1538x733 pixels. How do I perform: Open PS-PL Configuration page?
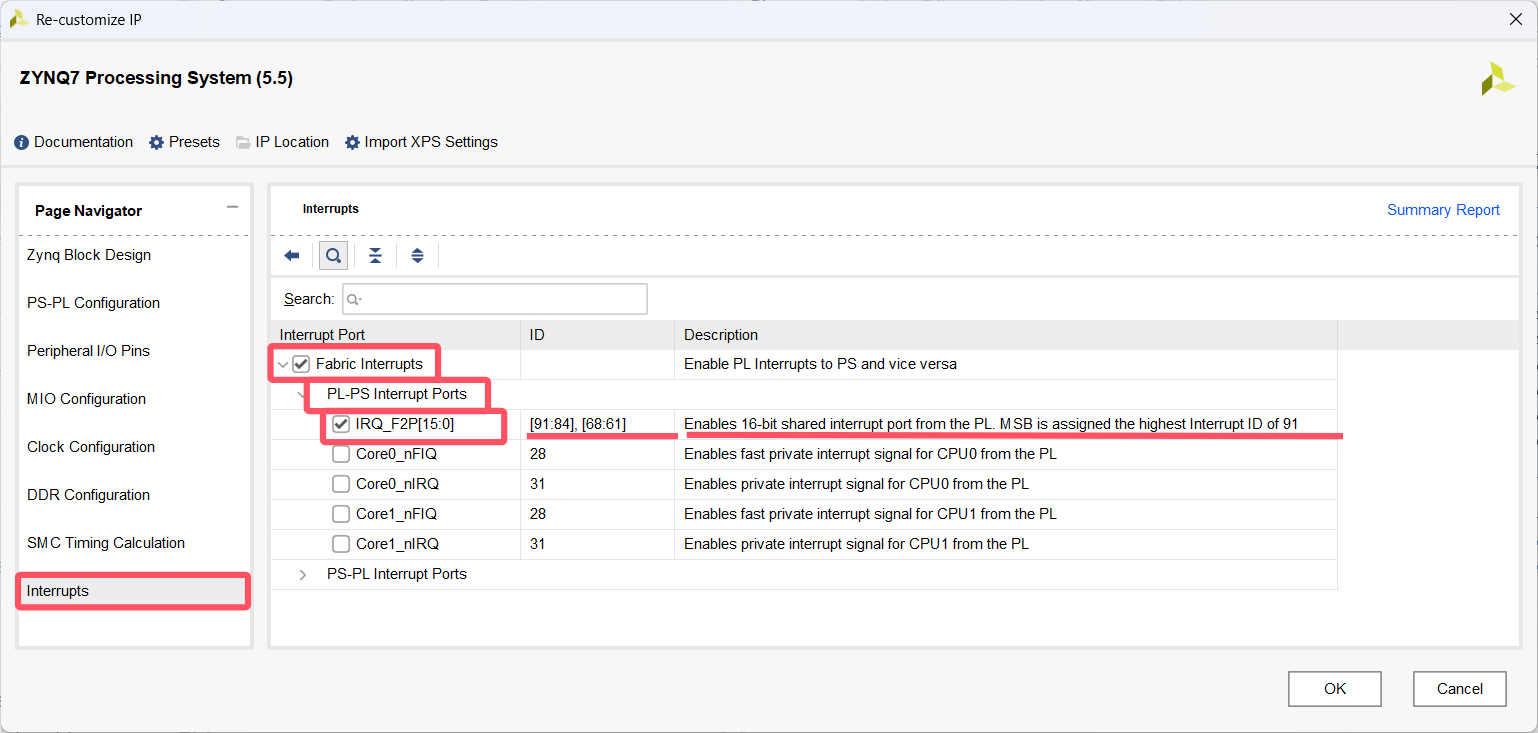pos(93,303)
